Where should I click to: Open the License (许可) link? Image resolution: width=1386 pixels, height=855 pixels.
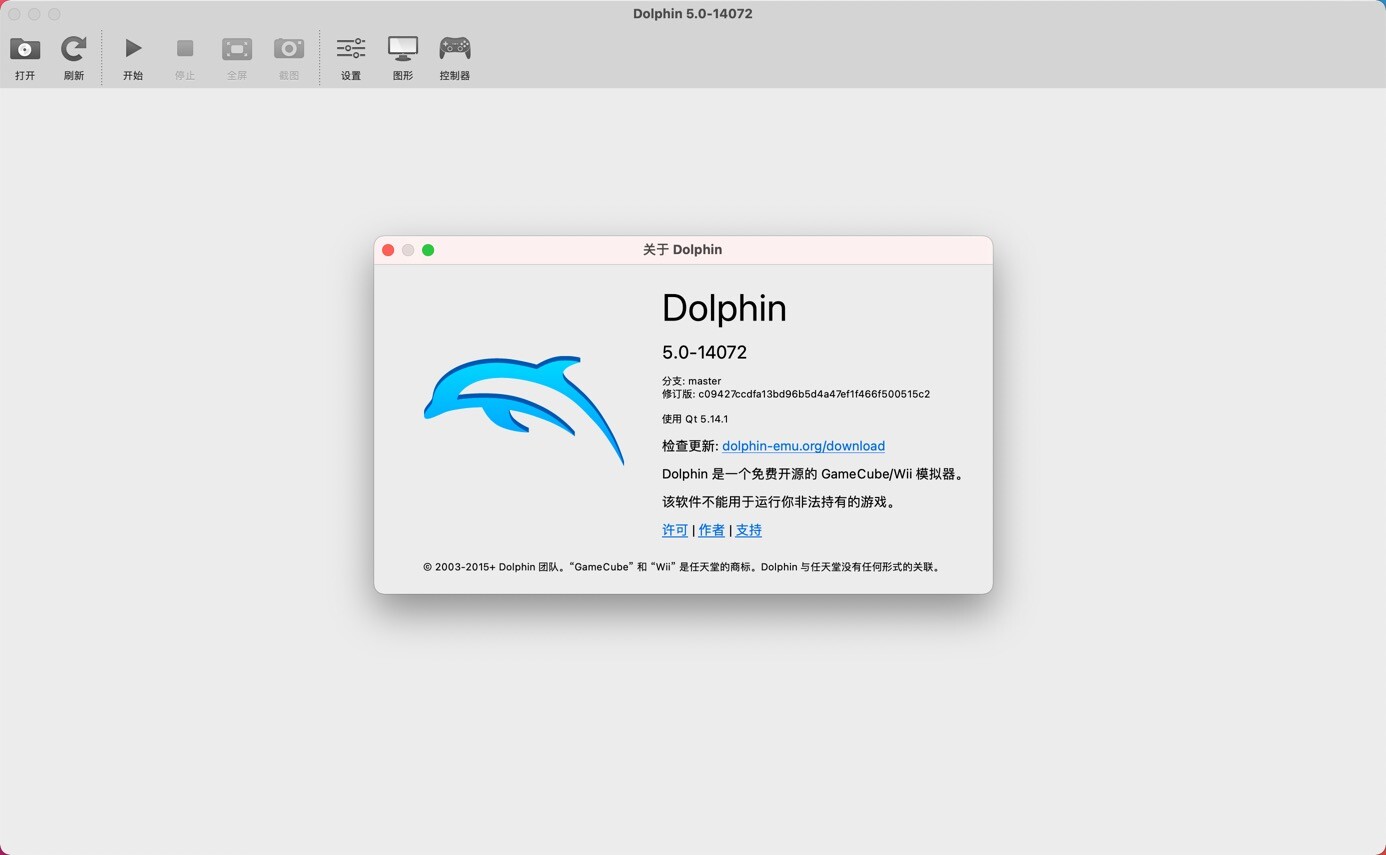pyautogui.click(x=675, y=530)
